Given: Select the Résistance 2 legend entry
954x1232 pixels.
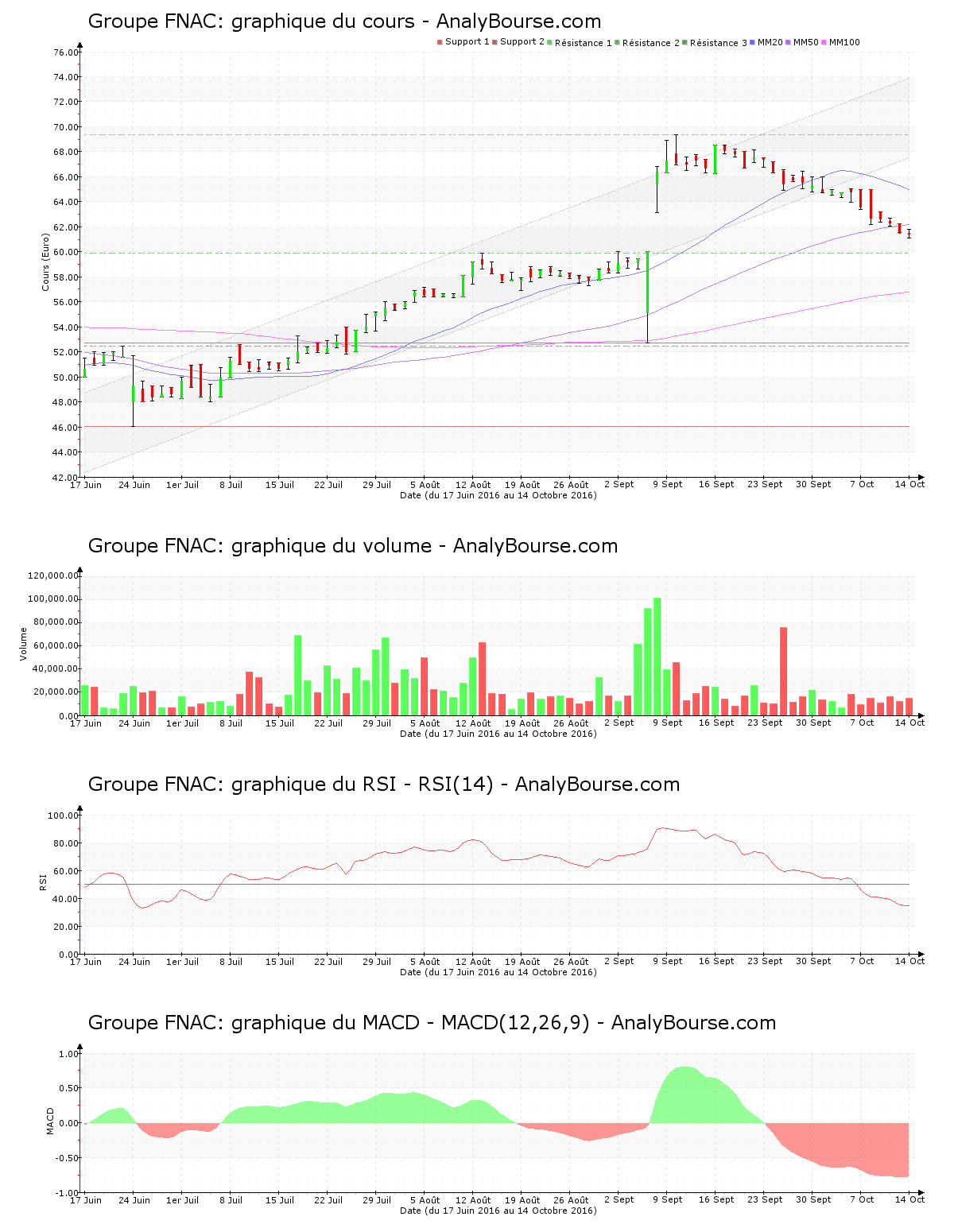Looking at the screenshot, I should coord(647,42).
